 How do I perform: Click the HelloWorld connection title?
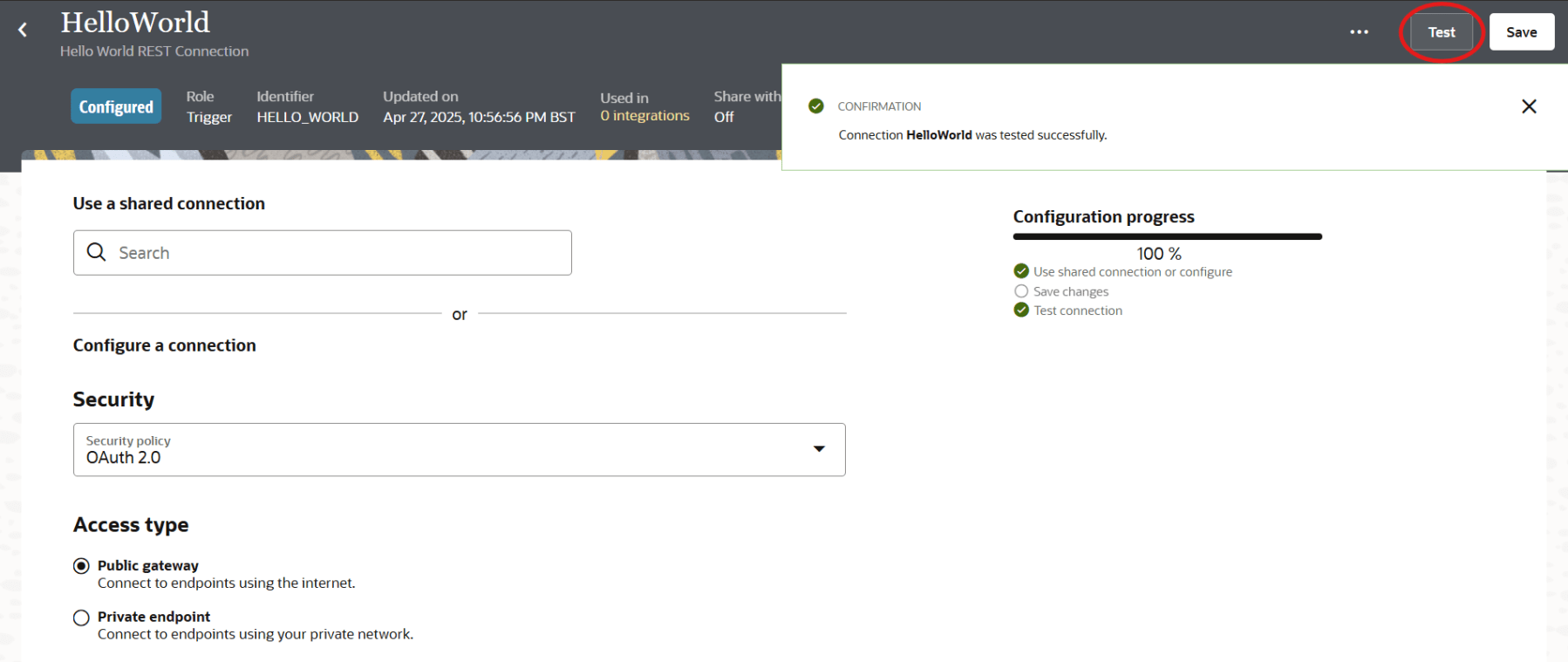coord(135,22)
